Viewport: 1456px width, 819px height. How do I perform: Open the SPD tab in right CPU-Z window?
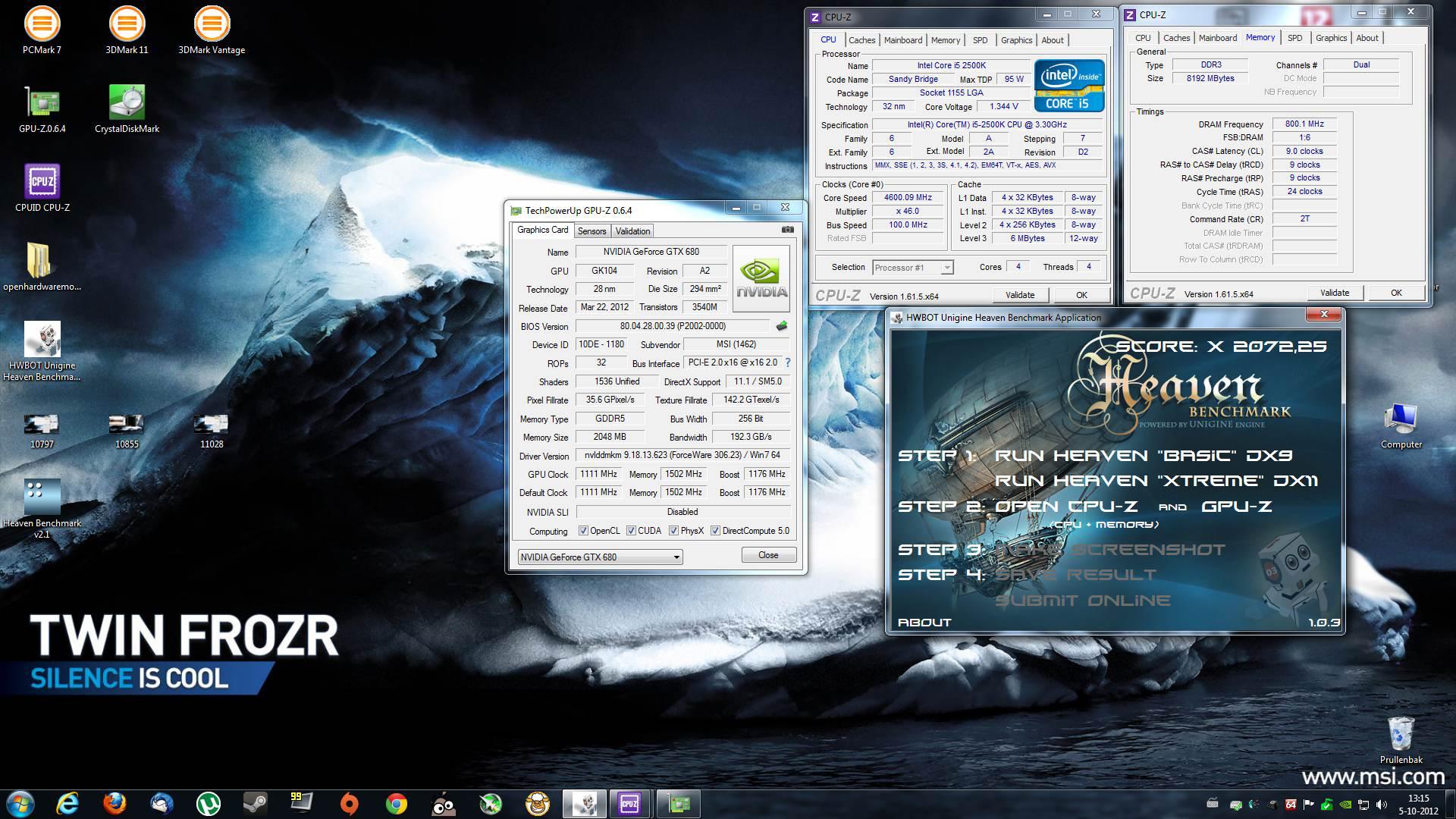[x=1295, y=38]
